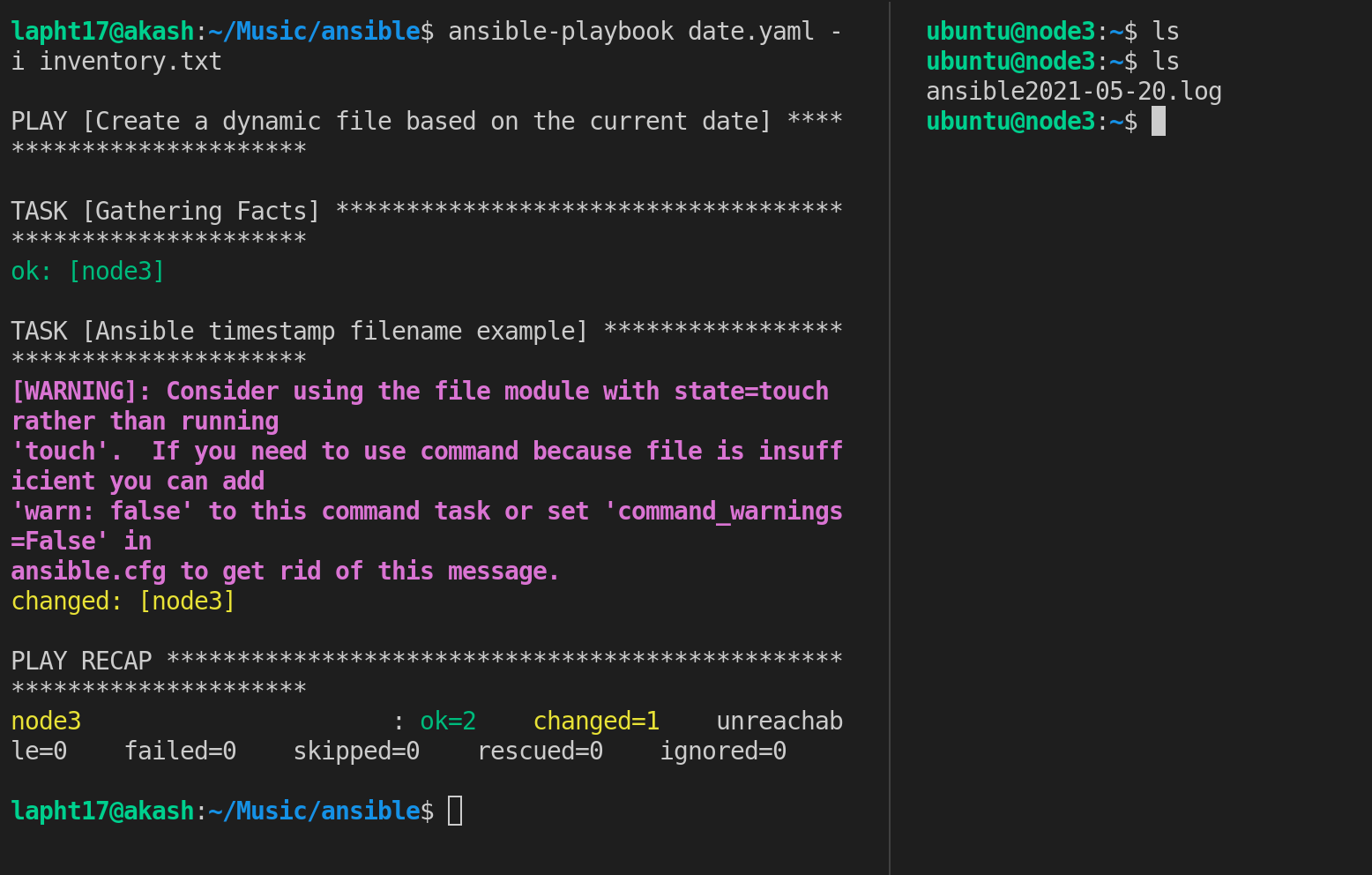Select the 'ansible2021-05-20.log' file name
Image resolution: width=1372 pixels, height=875 pixels.
(x=1074, y=92)
